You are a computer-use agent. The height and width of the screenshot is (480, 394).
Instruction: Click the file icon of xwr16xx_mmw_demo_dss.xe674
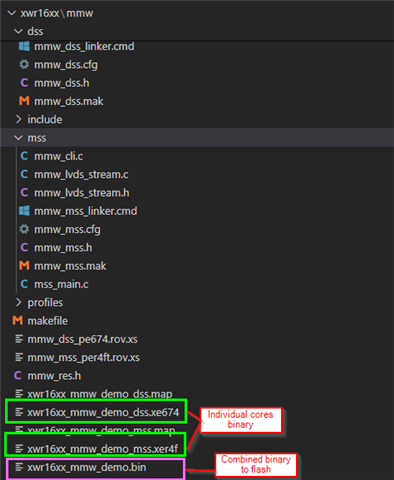pos(19,412)
